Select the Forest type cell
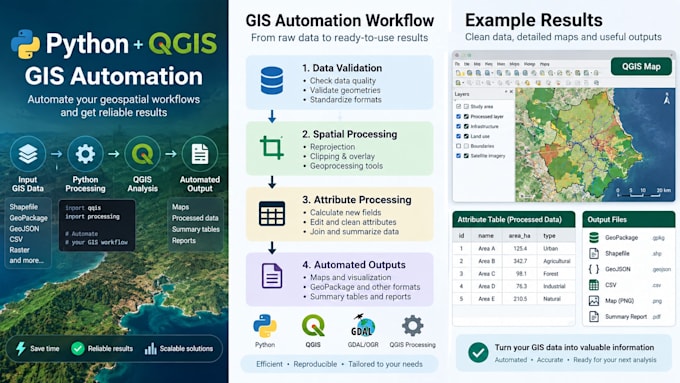The image size is (680, 383). point(551,274)
